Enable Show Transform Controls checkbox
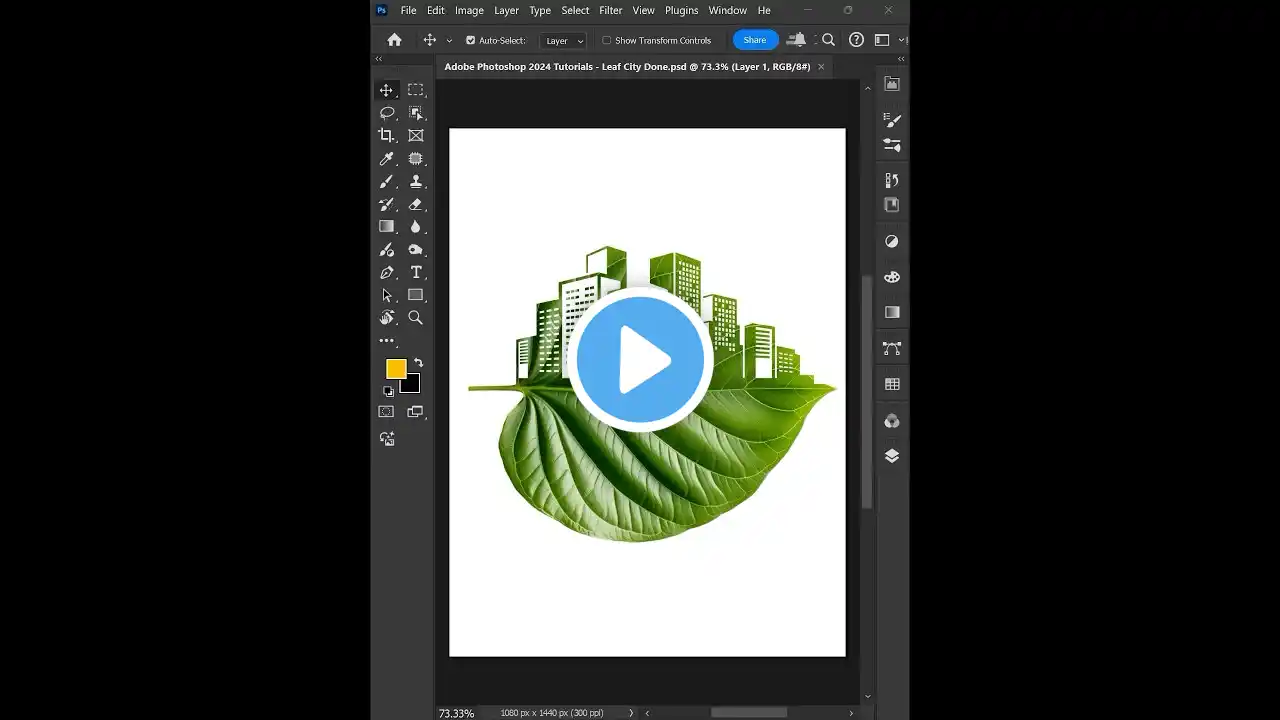This screenshot has height=720, width=1280. tap(607, 41)
